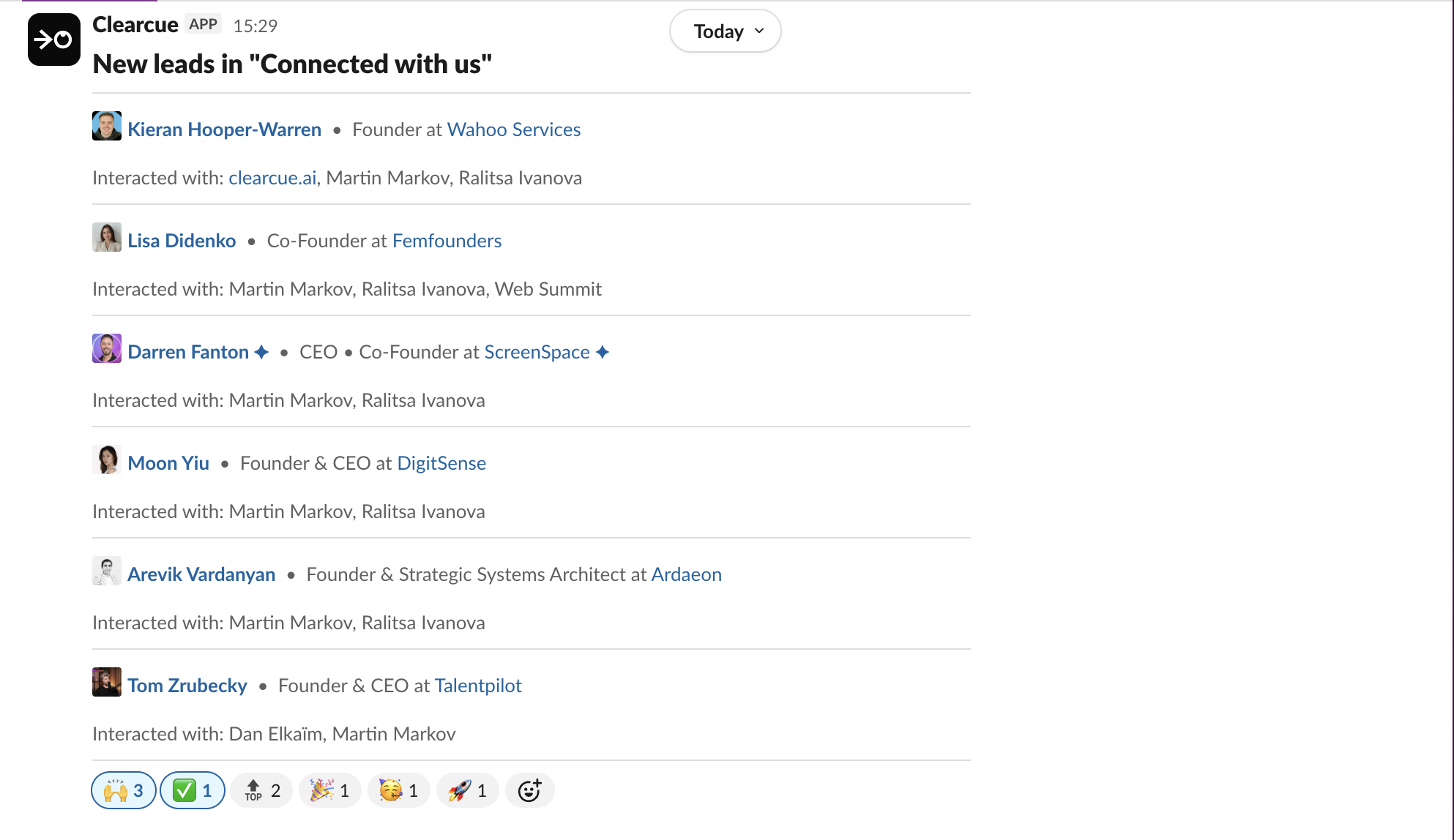This screenshot has width=1454, height=840.
Task: Click Tom Zrubecky's profile picture
Action: click(106, 682)
